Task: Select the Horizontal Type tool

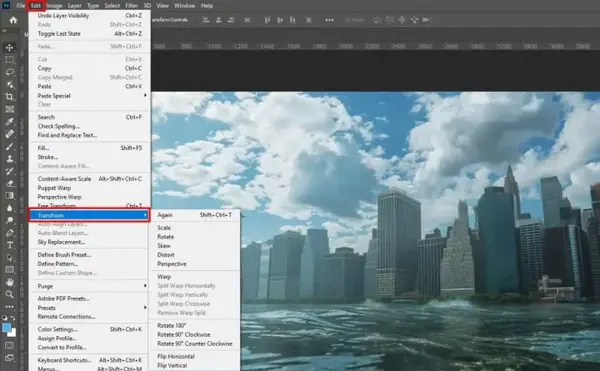Action: [10, 245]
